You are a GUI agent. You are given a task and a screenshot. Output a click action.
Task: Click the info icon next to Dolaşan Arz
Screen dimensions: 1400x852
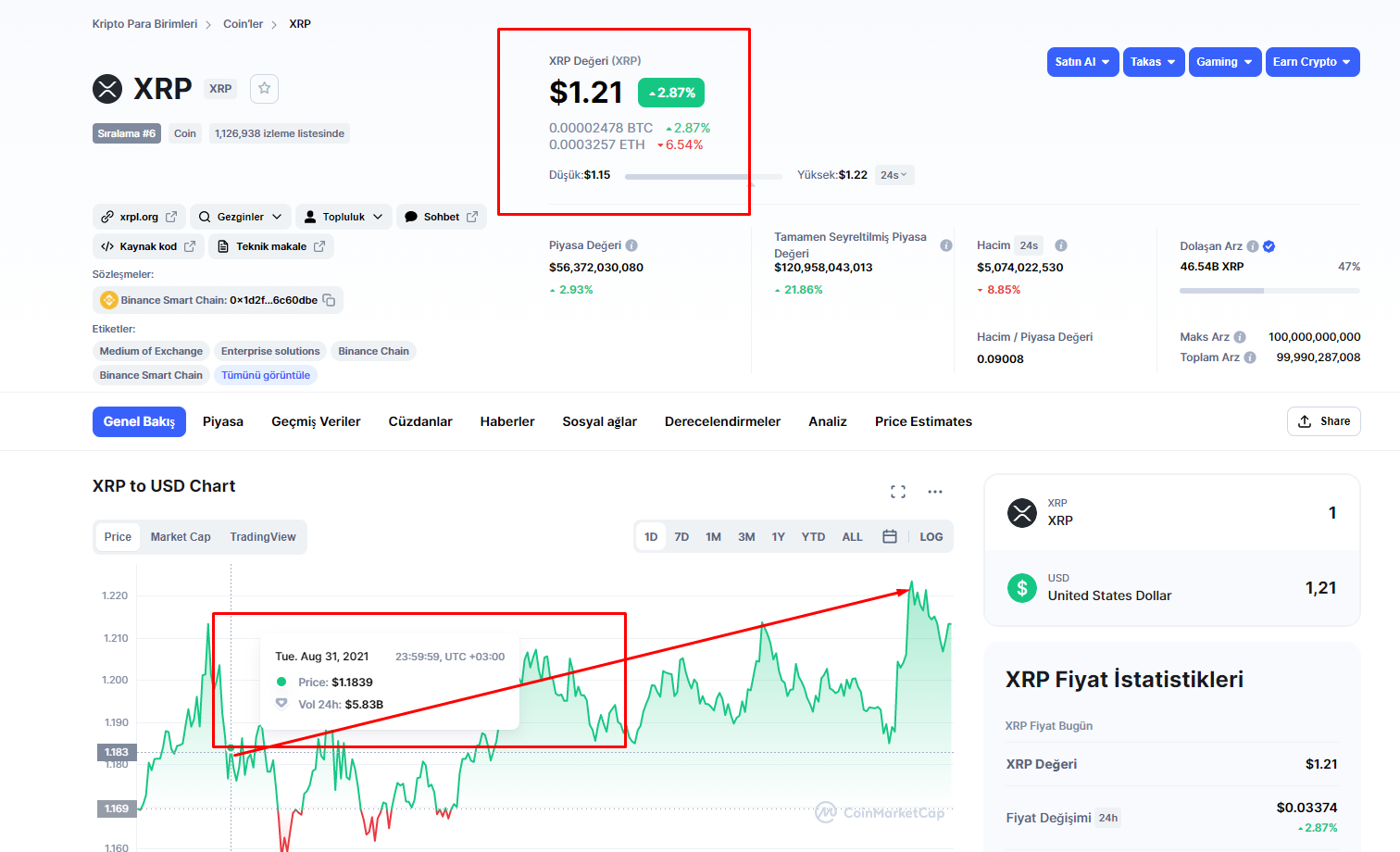coord(1253,246)
